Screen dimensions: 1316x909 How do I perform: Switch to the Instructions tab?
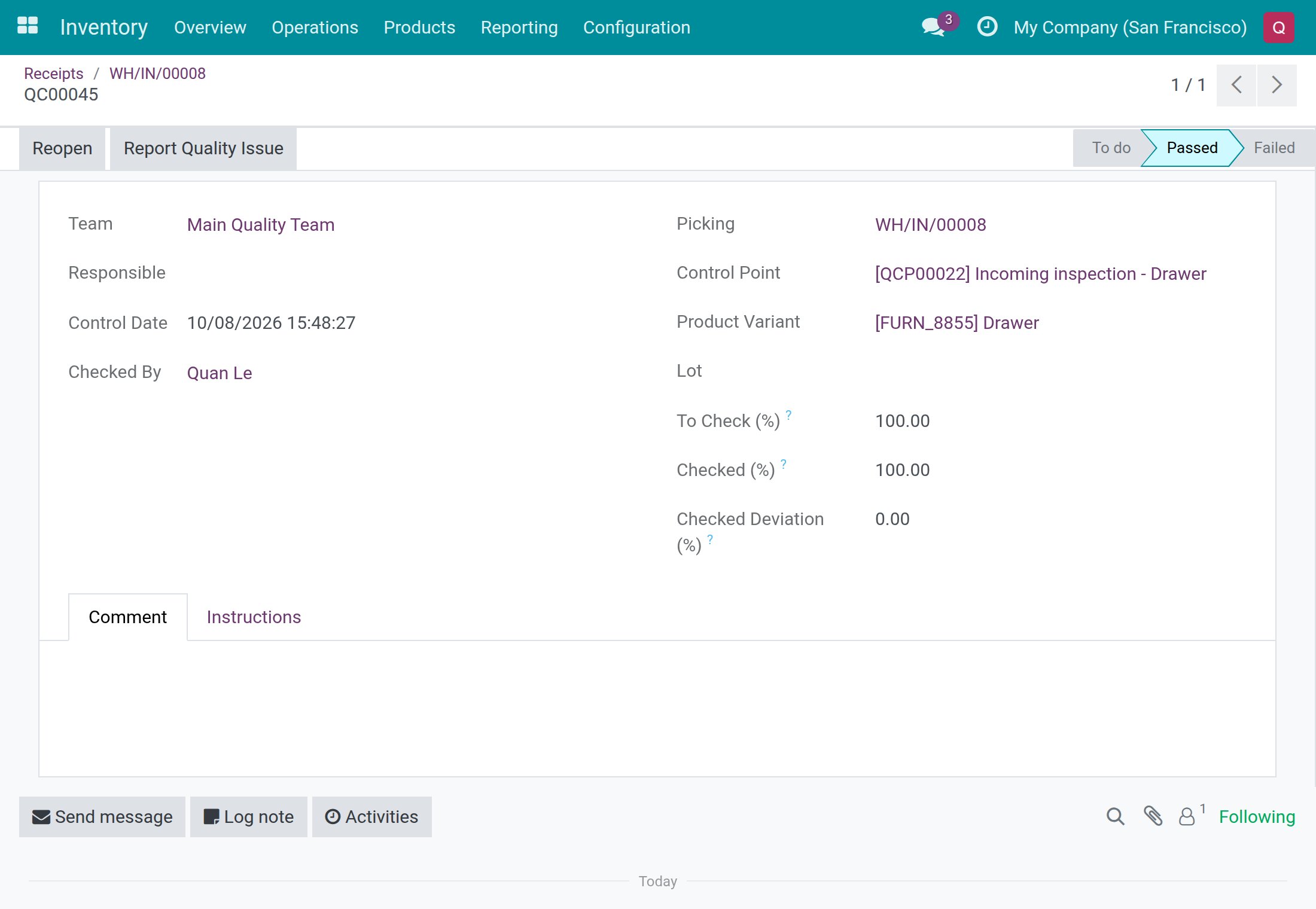[x=254, y=617]
